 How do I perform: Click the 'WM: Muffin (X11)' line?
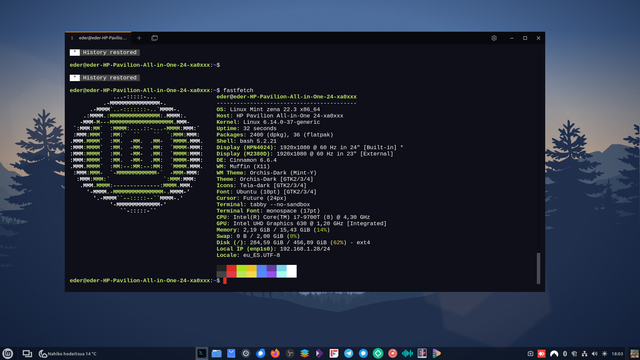click(x=243, y=167)
